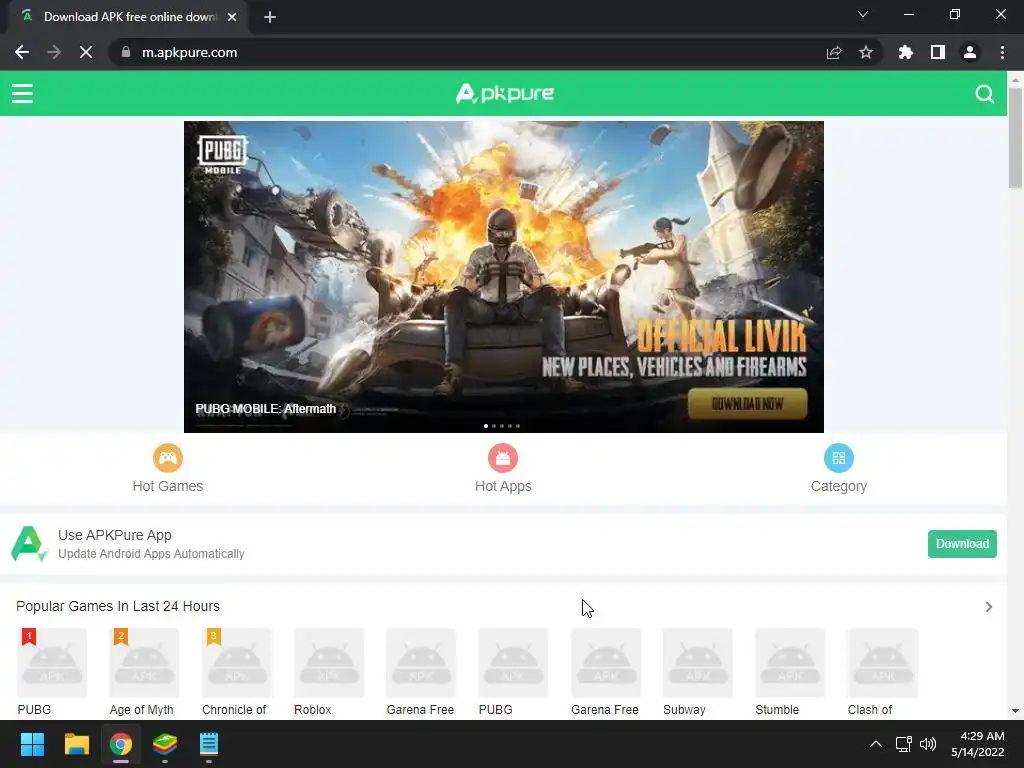The image size is (1024, 768).
Task: Open the Category text link
Action: 839,486
